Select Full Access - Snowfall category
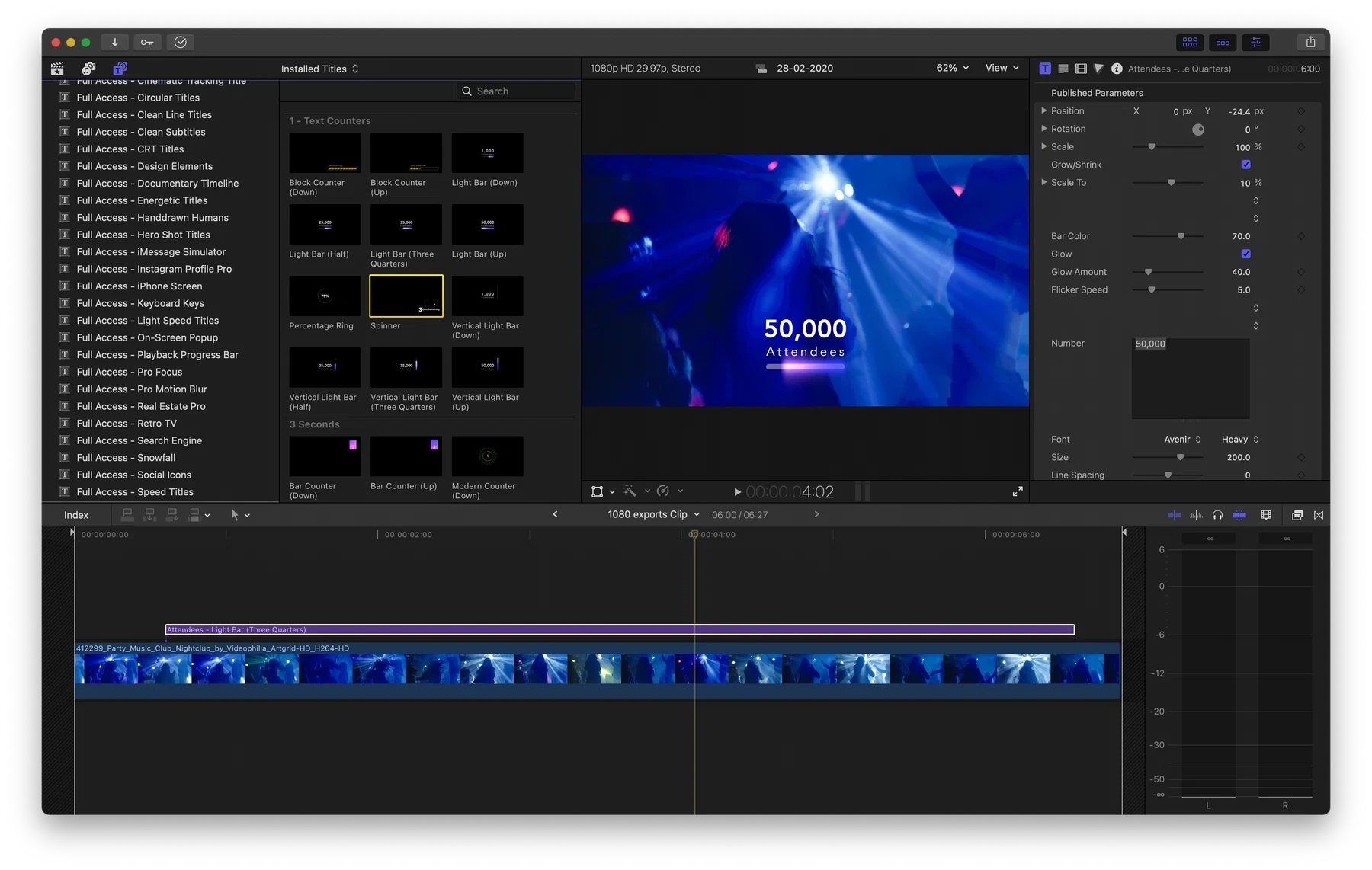Image resolution: width=1372 pixels, height=870 pixels. [x=126, y=458]
